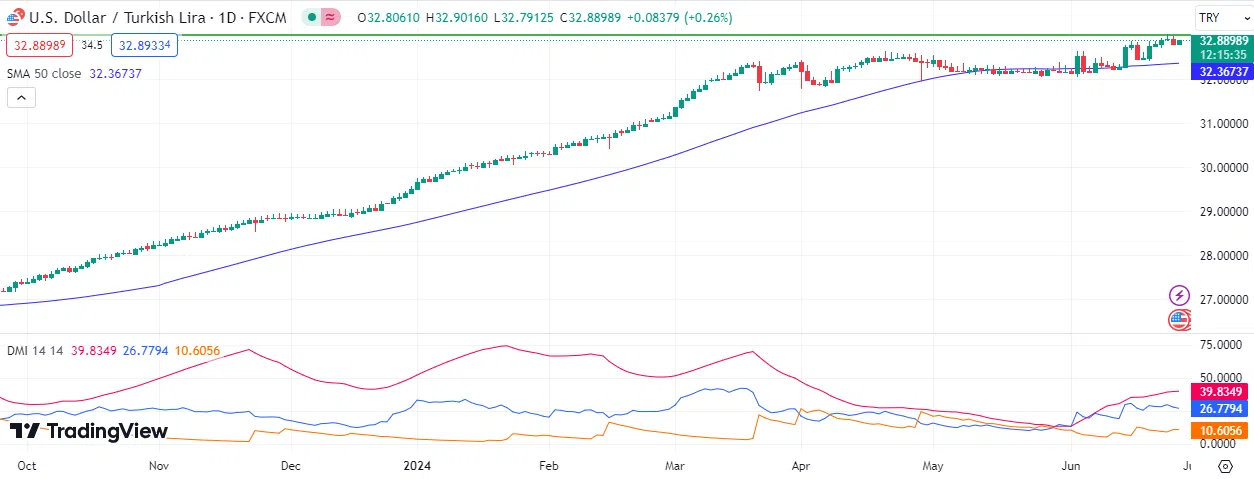Collapse the indicator legend with chevron
1254x479 pixels.
[21, 97]
